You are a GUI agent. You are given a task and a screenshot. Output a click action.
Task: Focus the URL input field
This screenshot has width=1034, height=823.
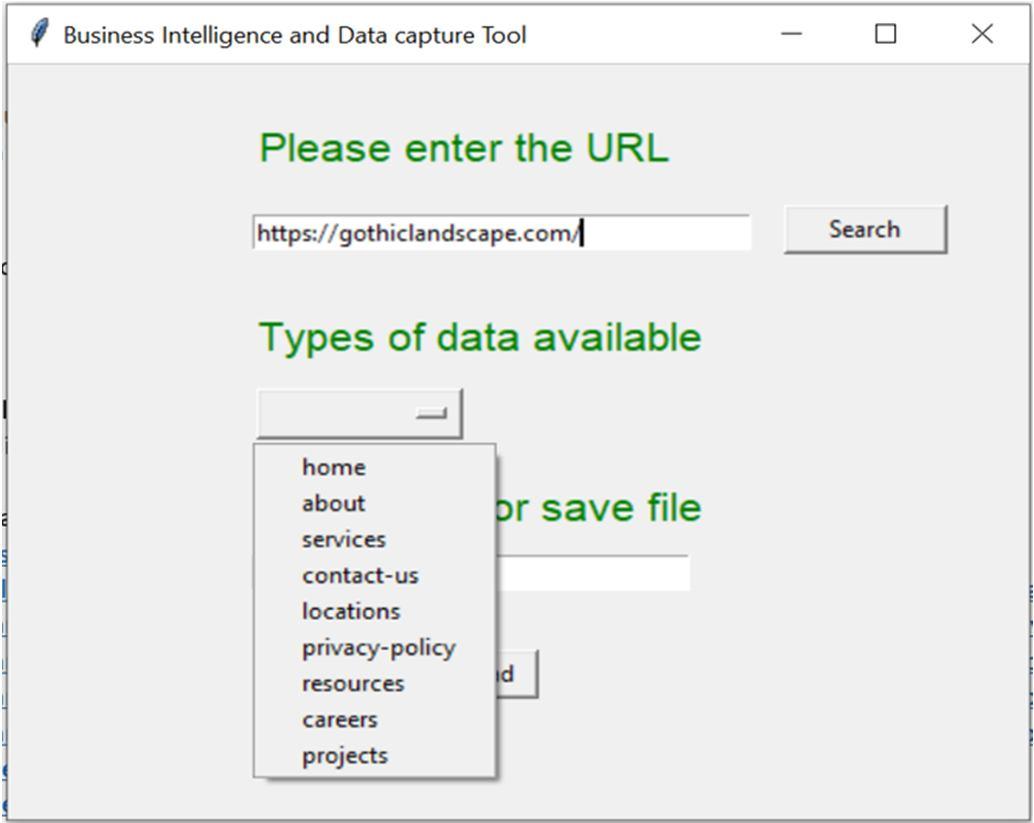coord(500,233)
